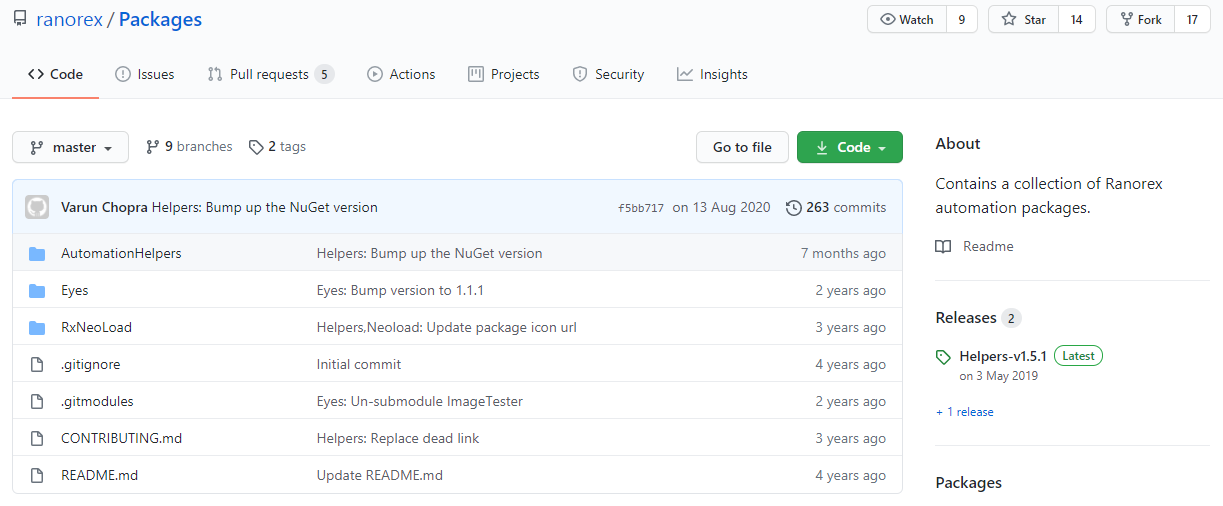Click the Readme book icon
Screen dimensions: 1223x506
pos(943,246)
